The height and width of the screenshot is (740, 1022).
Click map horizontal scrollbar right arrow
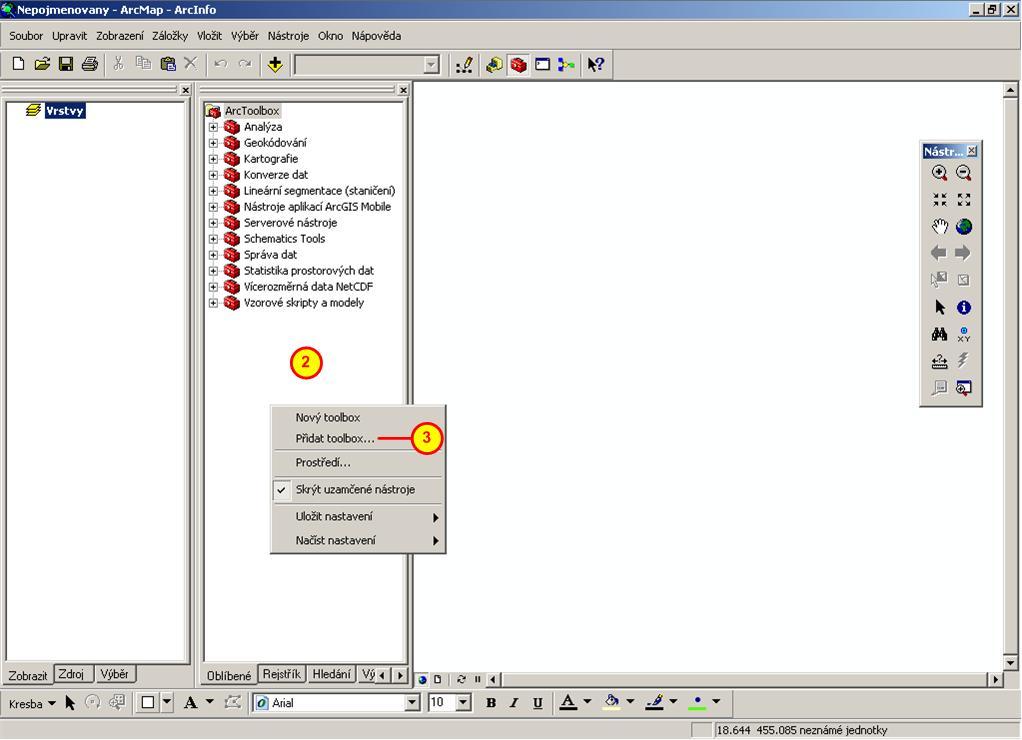point(995,679)
